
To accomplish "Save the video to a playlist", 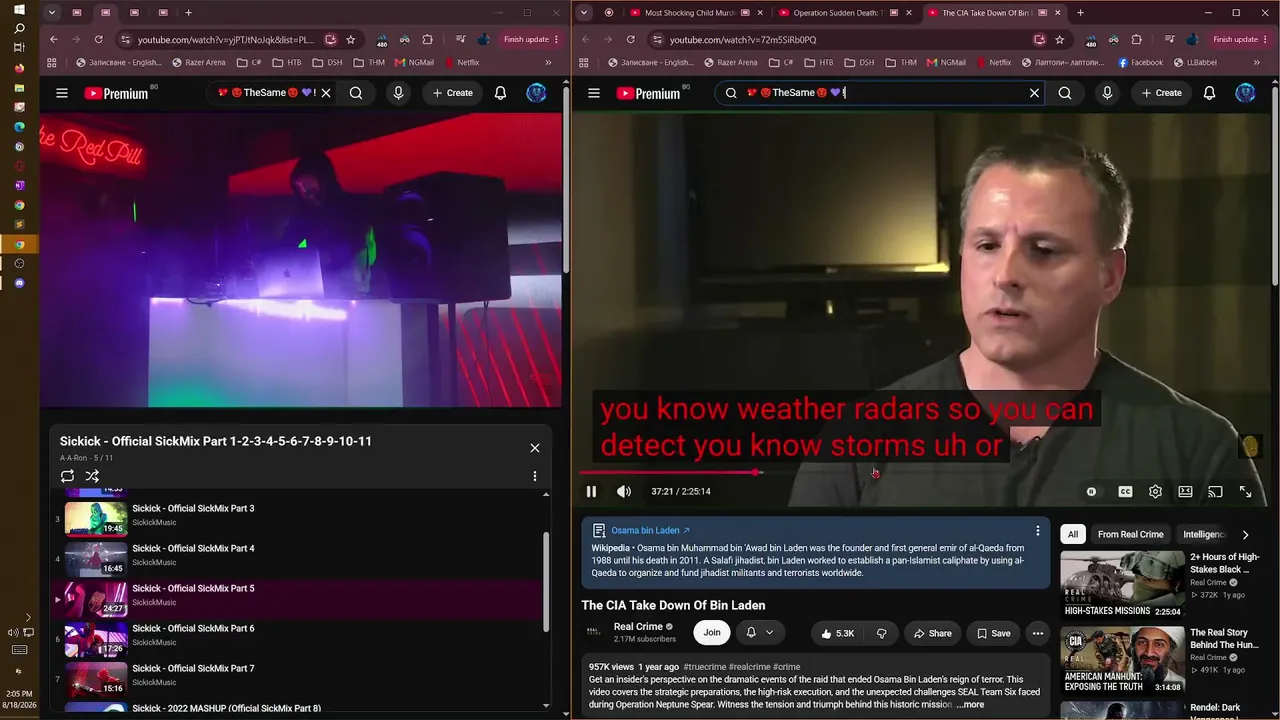I will (x=993, y=633).
